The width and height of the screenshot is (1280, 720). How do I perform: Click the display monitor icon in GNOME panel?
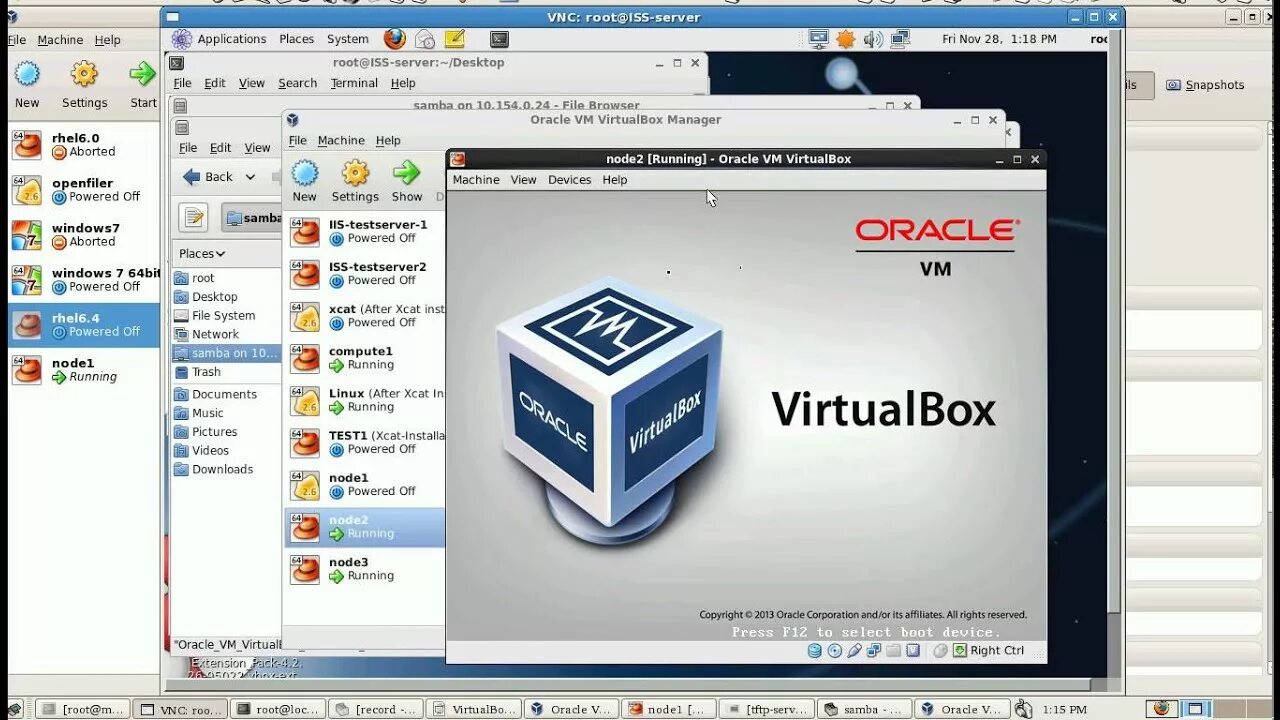[x=819, y=39]
